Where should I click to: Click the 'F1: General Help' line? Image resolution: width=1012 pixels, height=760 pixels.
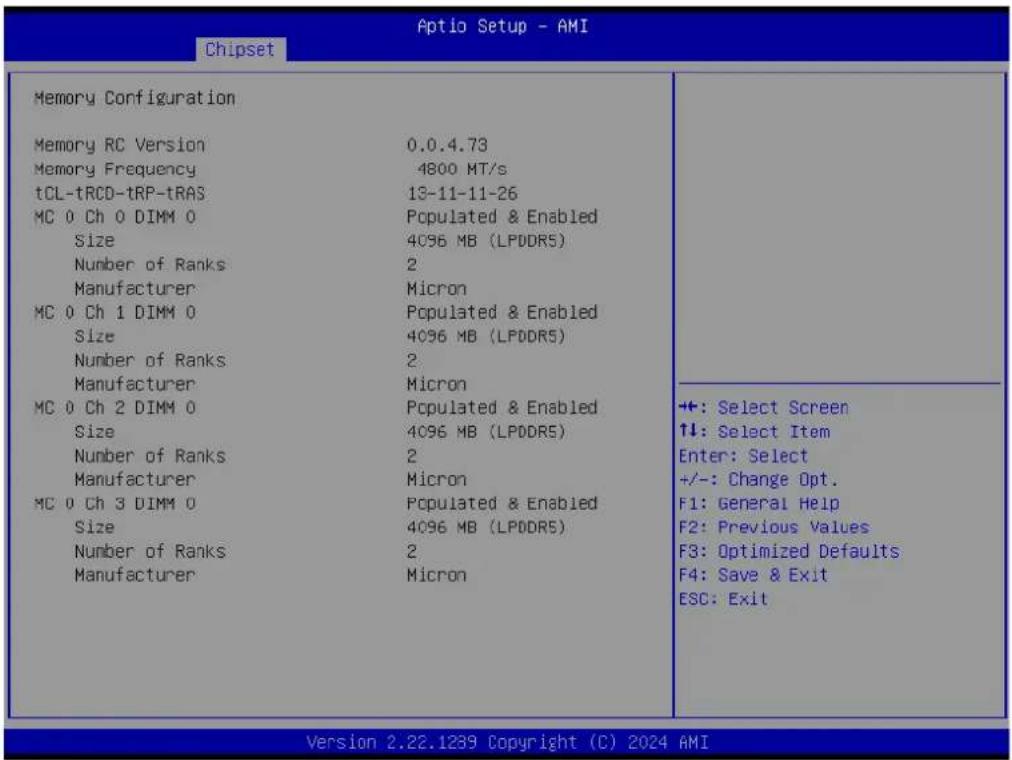tap(759, 503)
